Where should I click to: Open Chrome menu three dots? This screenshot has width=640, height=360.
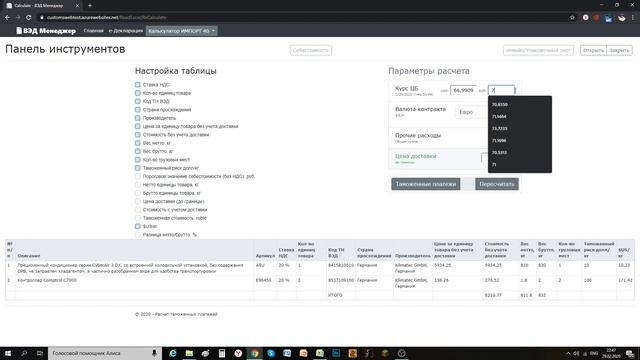[x=633, y=18]
